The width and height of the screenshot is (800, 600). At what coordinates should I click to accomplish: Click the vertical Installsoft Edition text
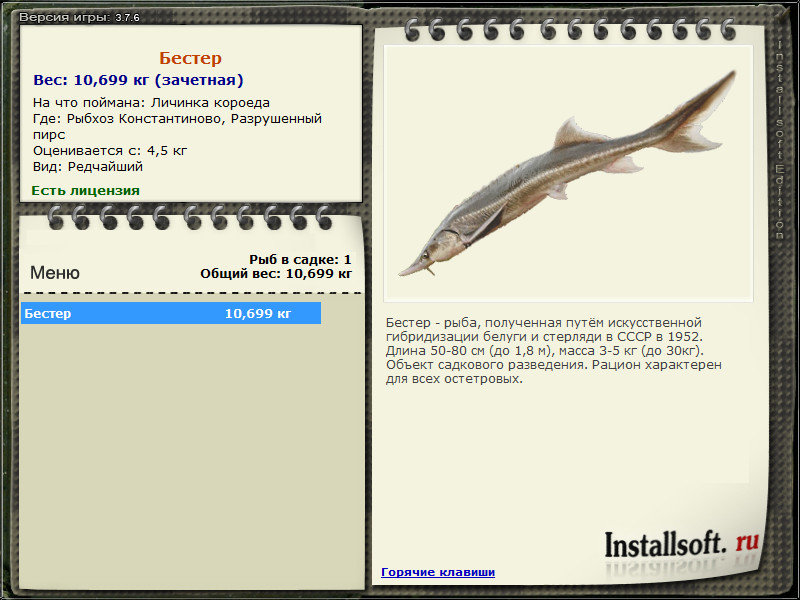pos(779,138)
